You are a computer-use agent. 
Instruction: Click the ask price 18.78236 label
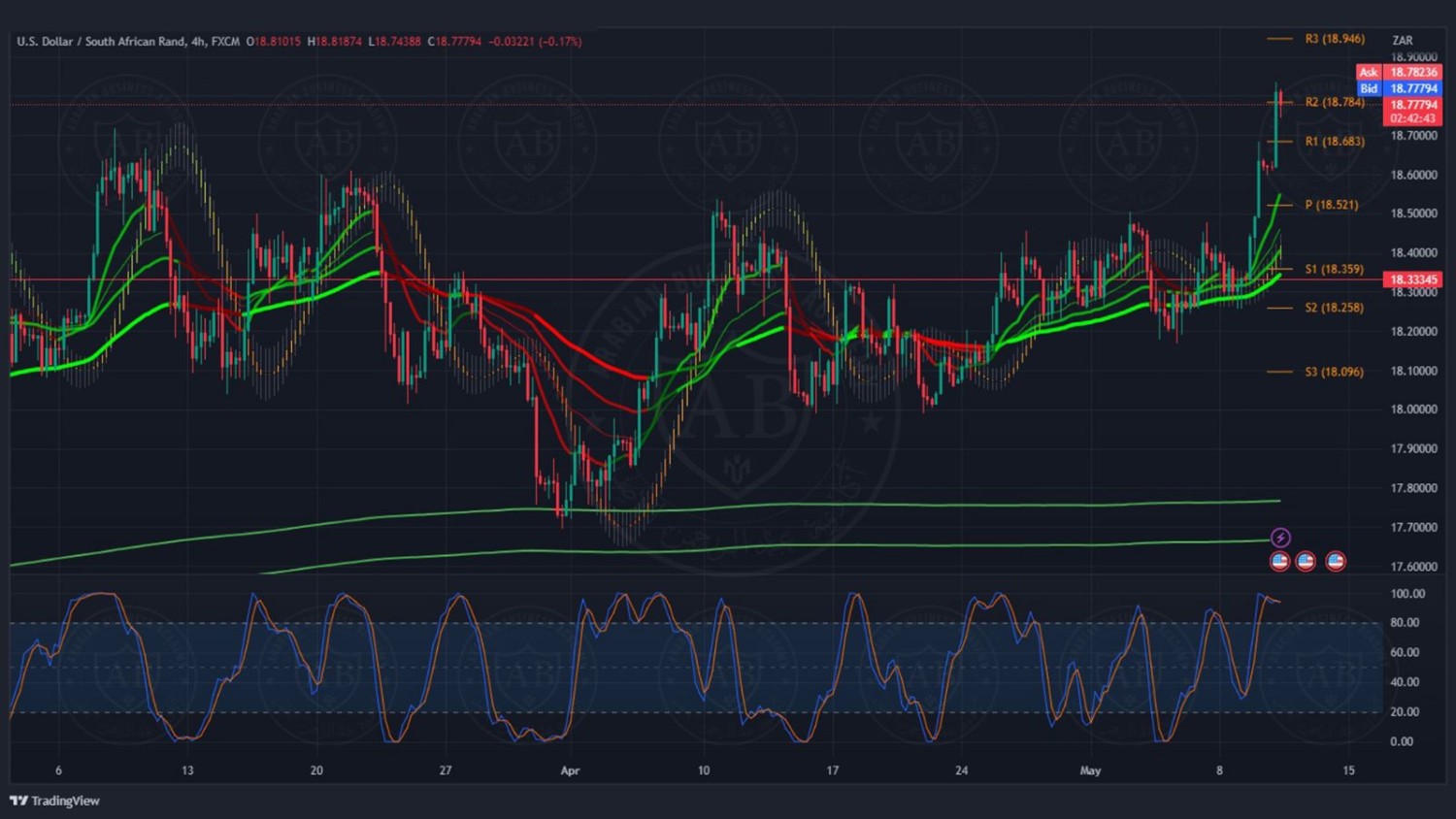pyautogui.click(x=1413, y=72)
